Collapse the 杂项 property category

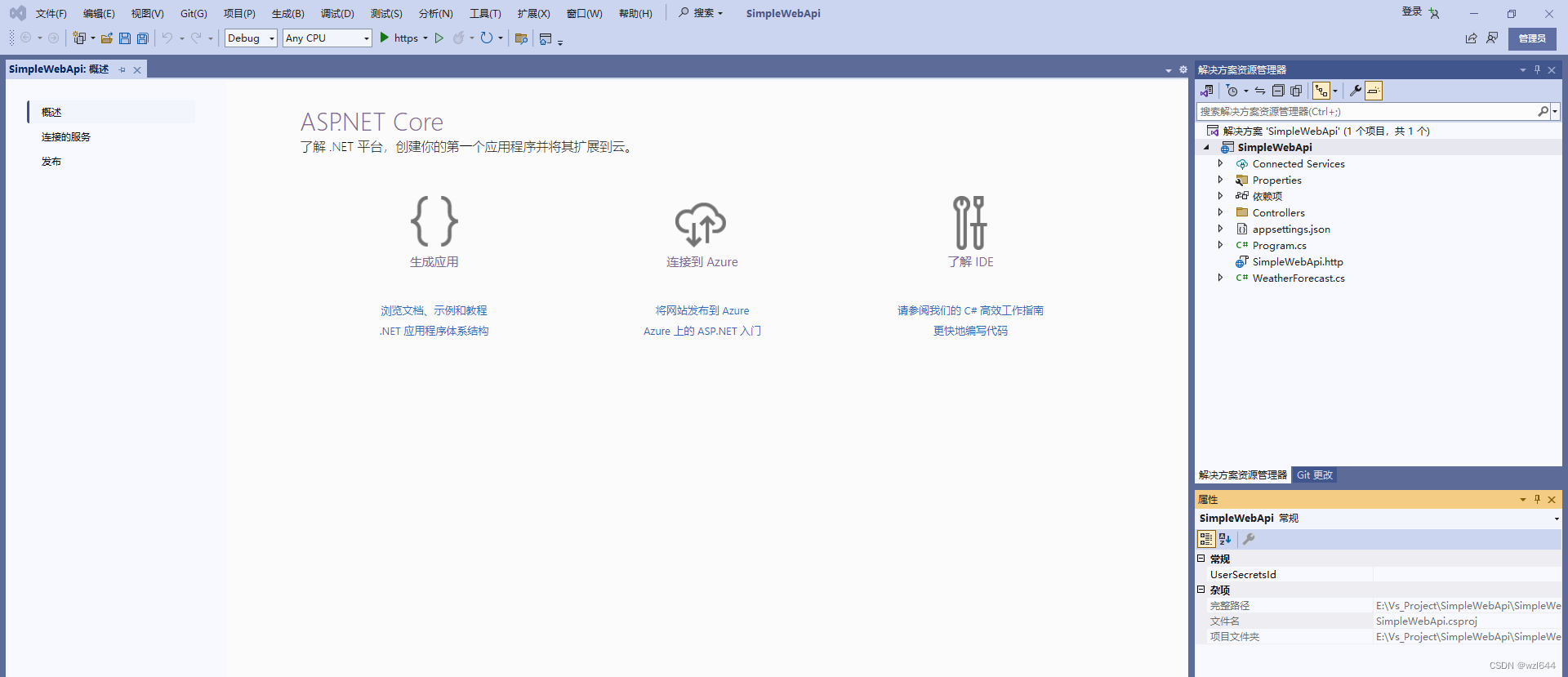pos(1201,590)
